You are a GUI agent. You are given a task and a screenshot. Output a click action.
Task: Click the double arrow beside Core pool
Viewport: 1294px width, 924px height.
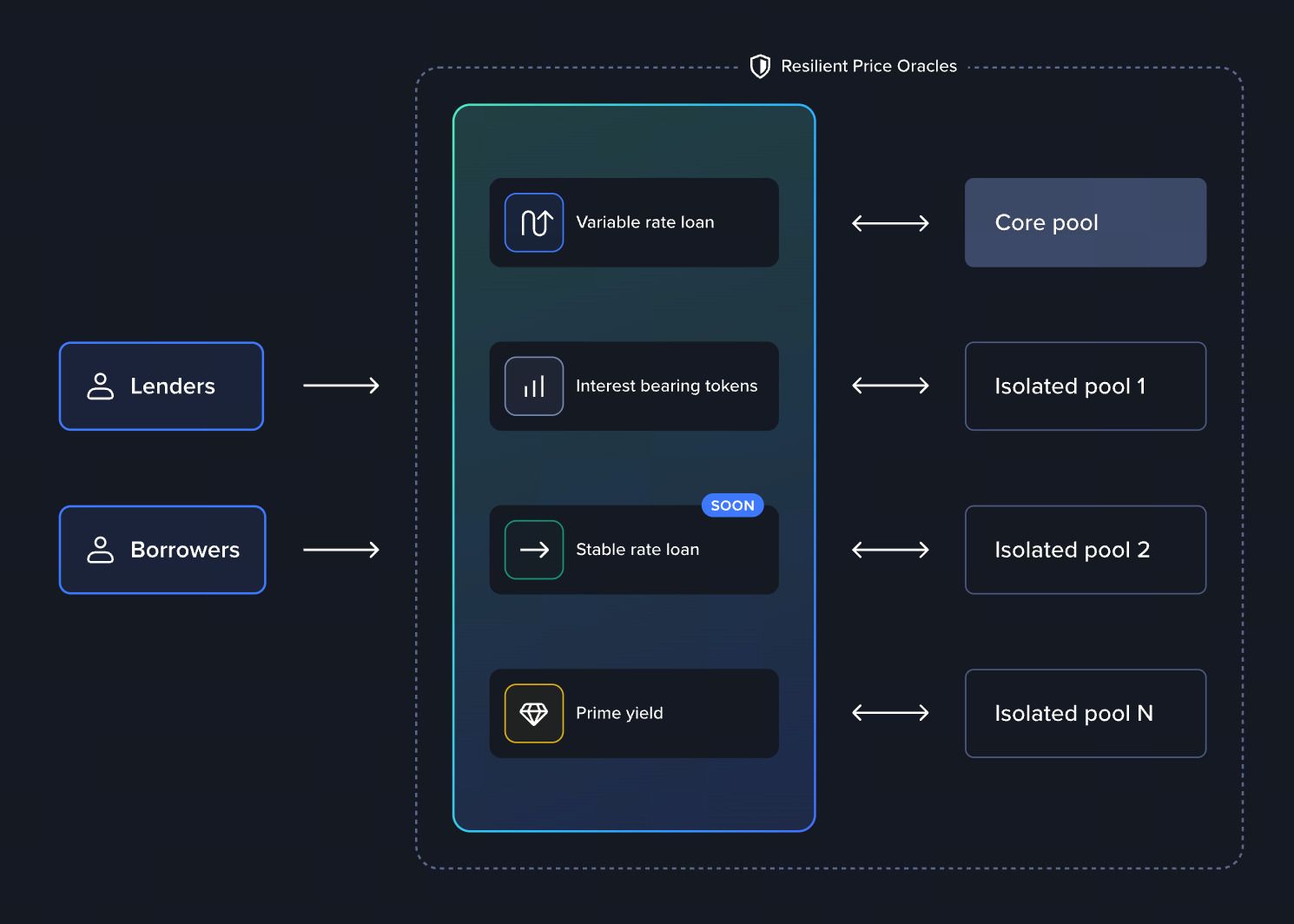click(890, 223)
